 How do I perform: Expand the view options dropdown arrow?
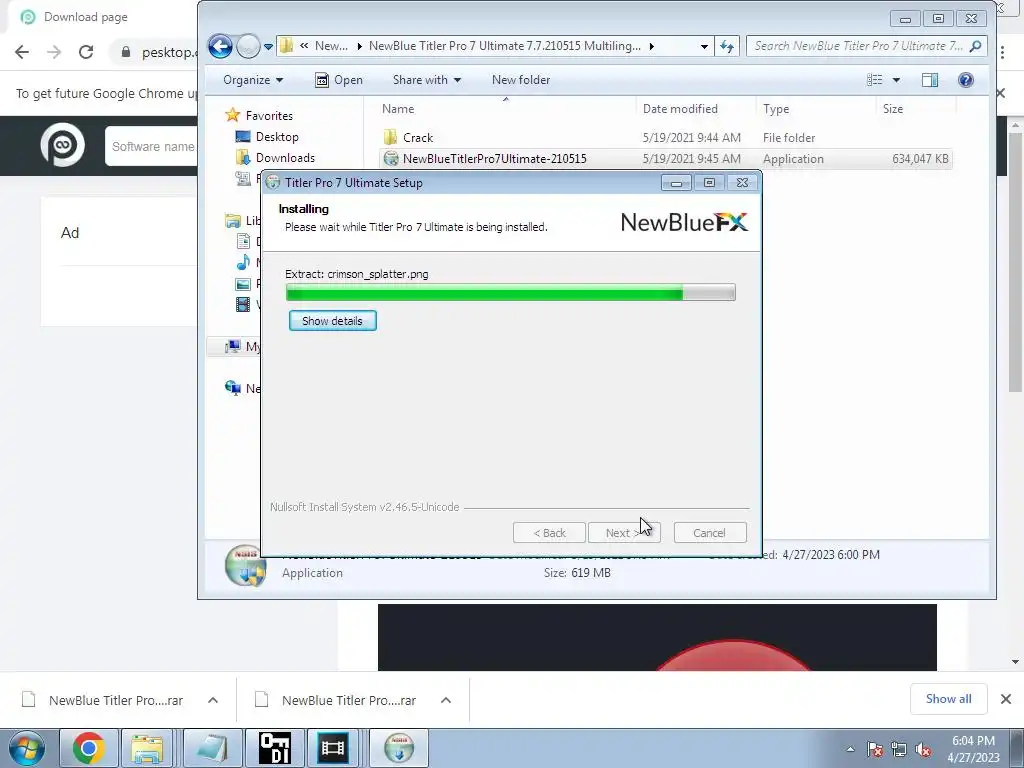tap(896, 80)
